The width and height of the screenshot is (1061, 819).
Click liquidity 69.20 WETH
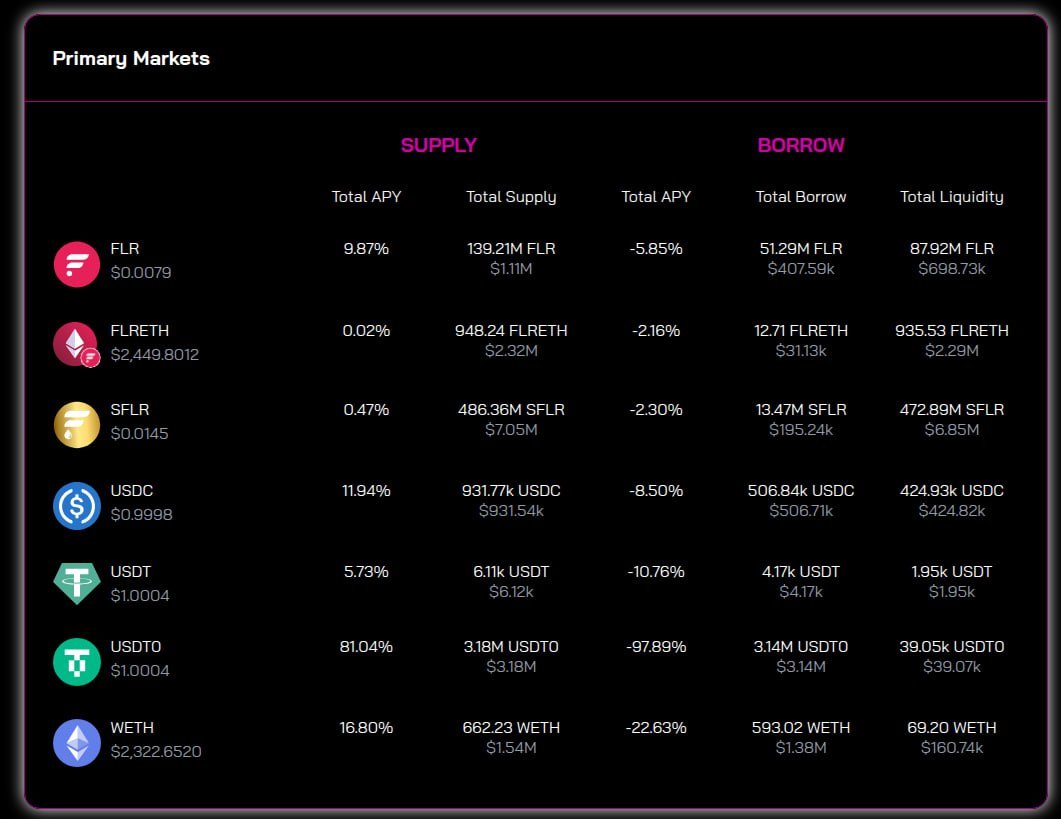(x=951, y=728)
